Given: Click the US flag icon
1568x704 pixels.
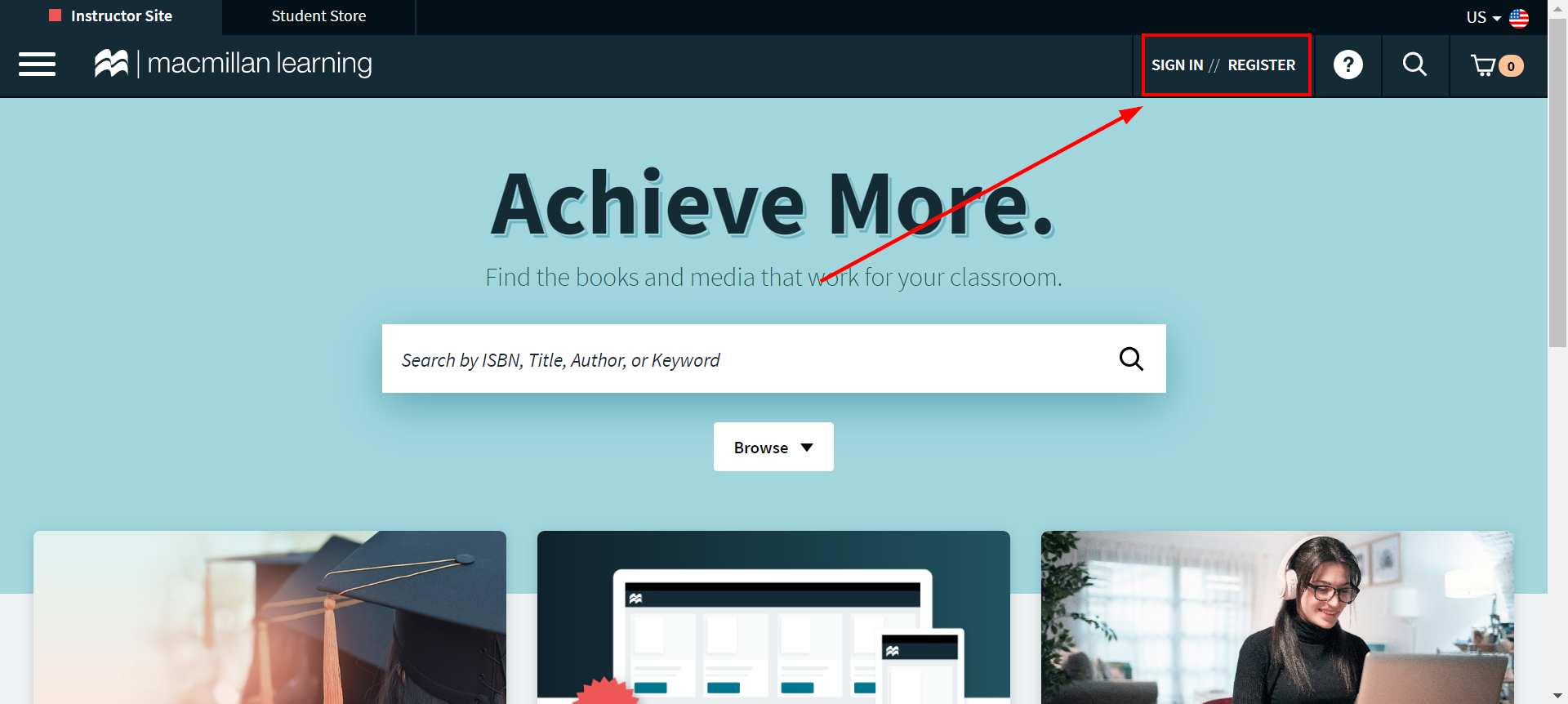Looking at the screenshot, I should tap(1519, 18).
